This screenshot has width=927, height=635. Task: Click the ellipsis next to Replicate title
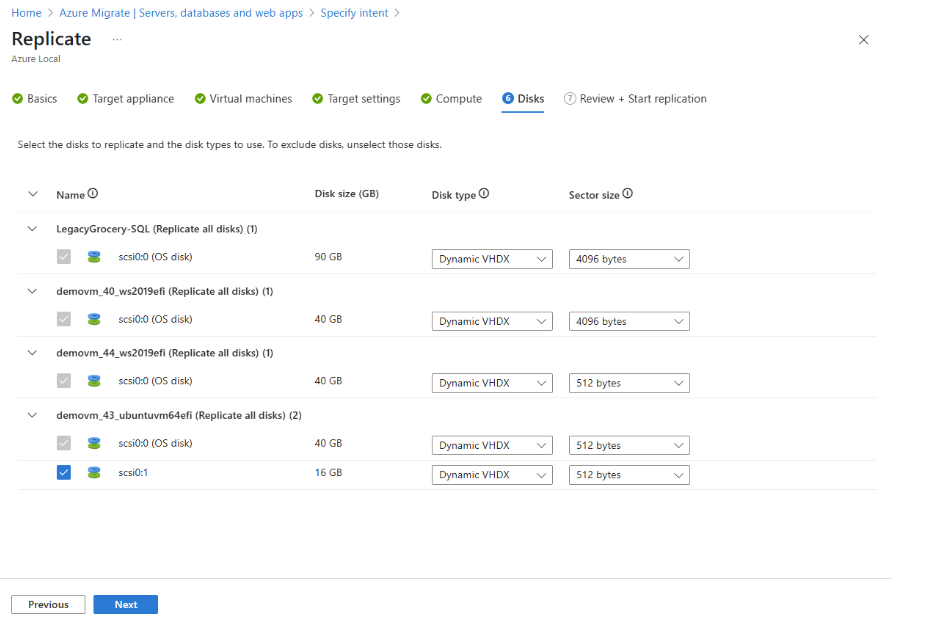(117, 38)
